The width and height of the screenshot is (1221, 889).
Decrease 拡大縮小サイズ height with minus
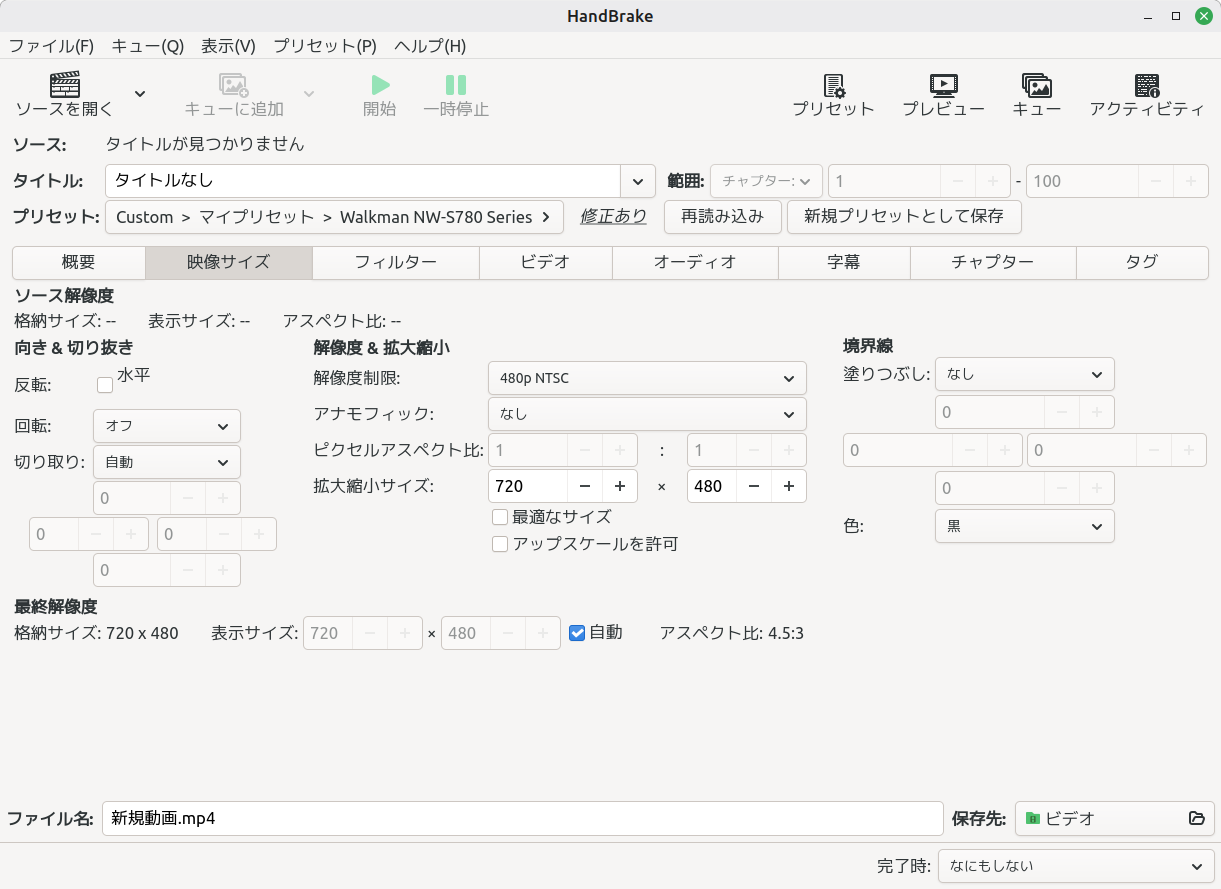(x=754, y=486)
